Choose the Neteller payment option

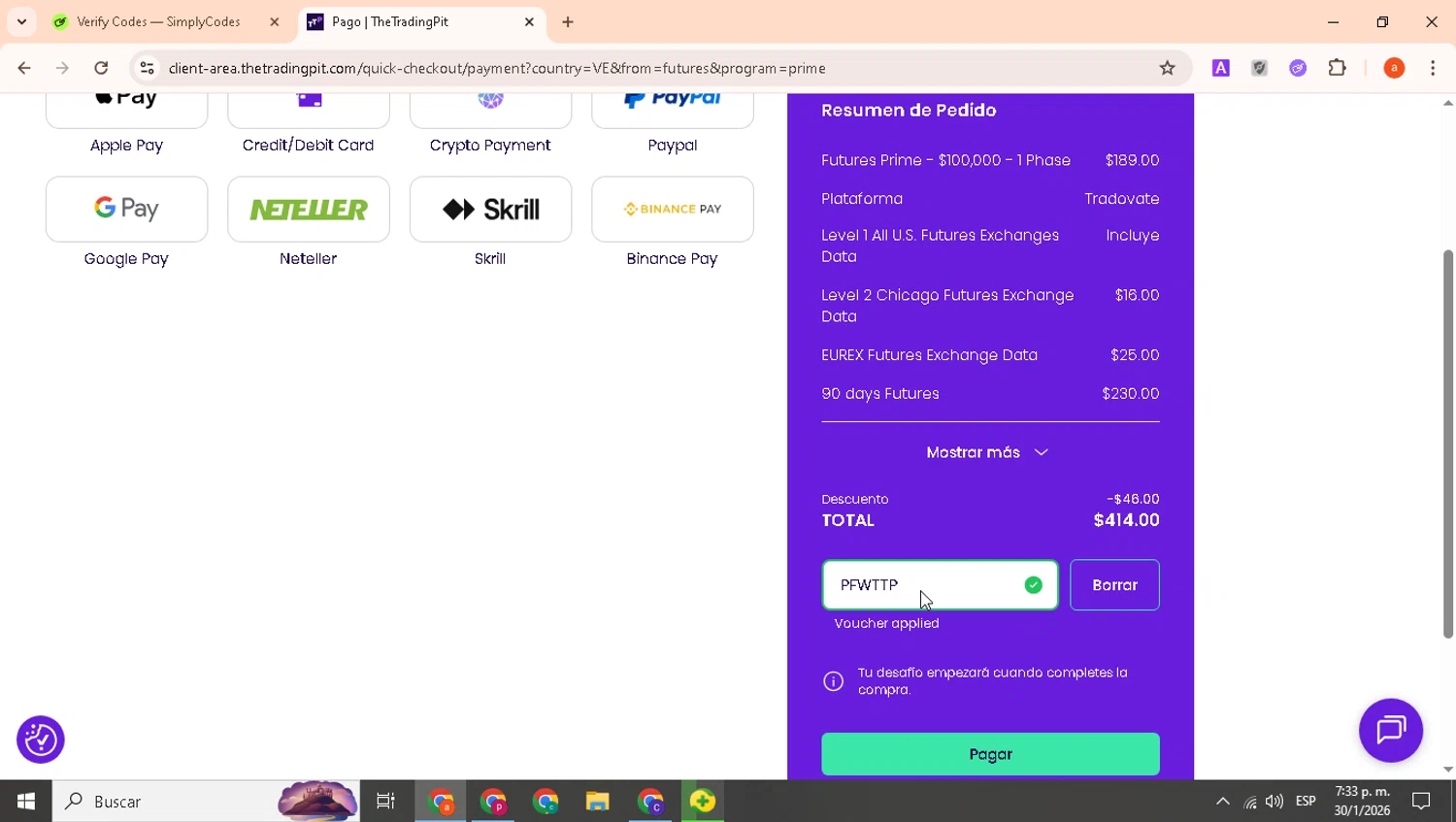(309, 209)
